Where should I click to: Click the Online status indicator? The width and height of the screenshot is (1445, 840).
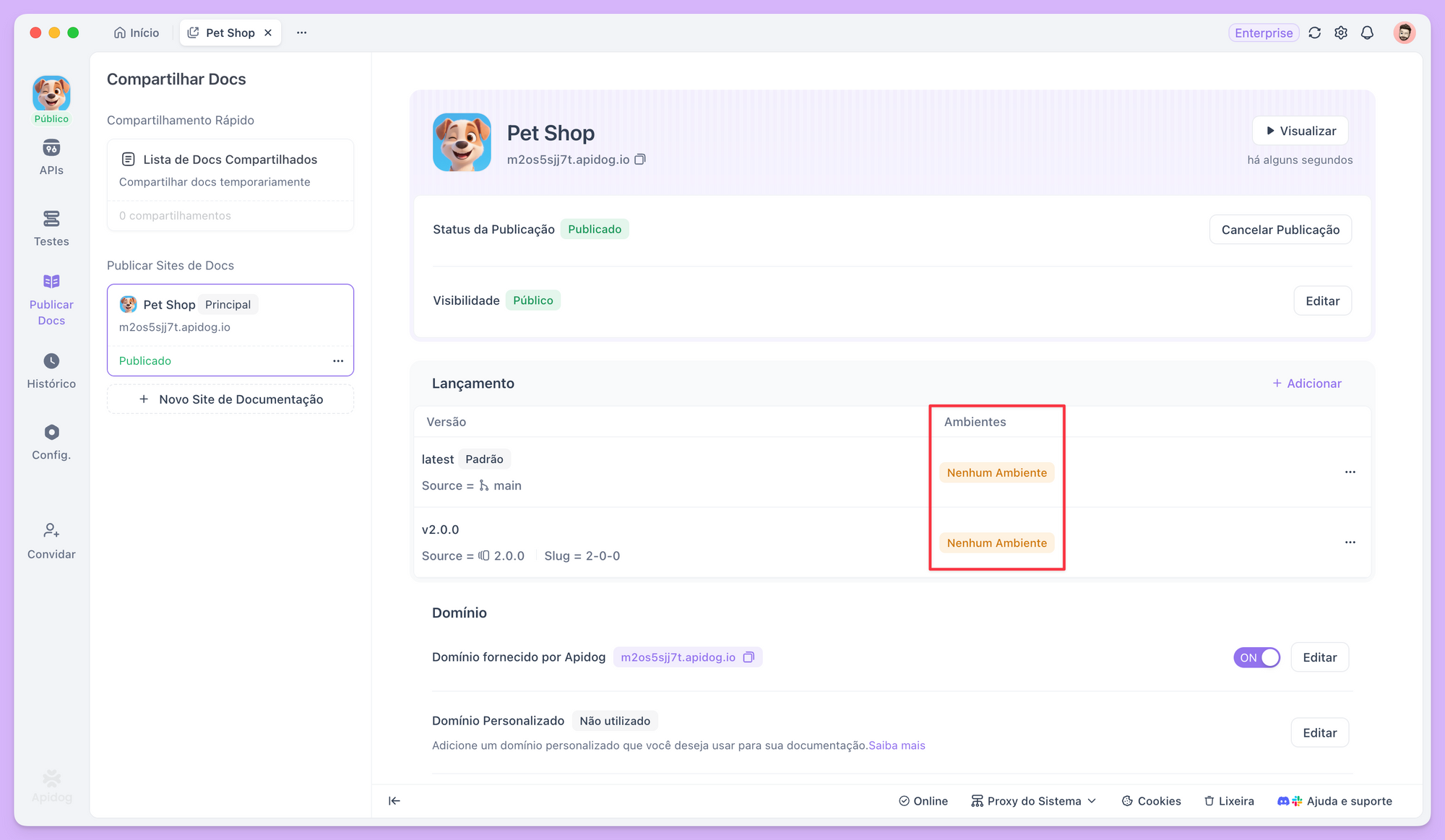923,800
